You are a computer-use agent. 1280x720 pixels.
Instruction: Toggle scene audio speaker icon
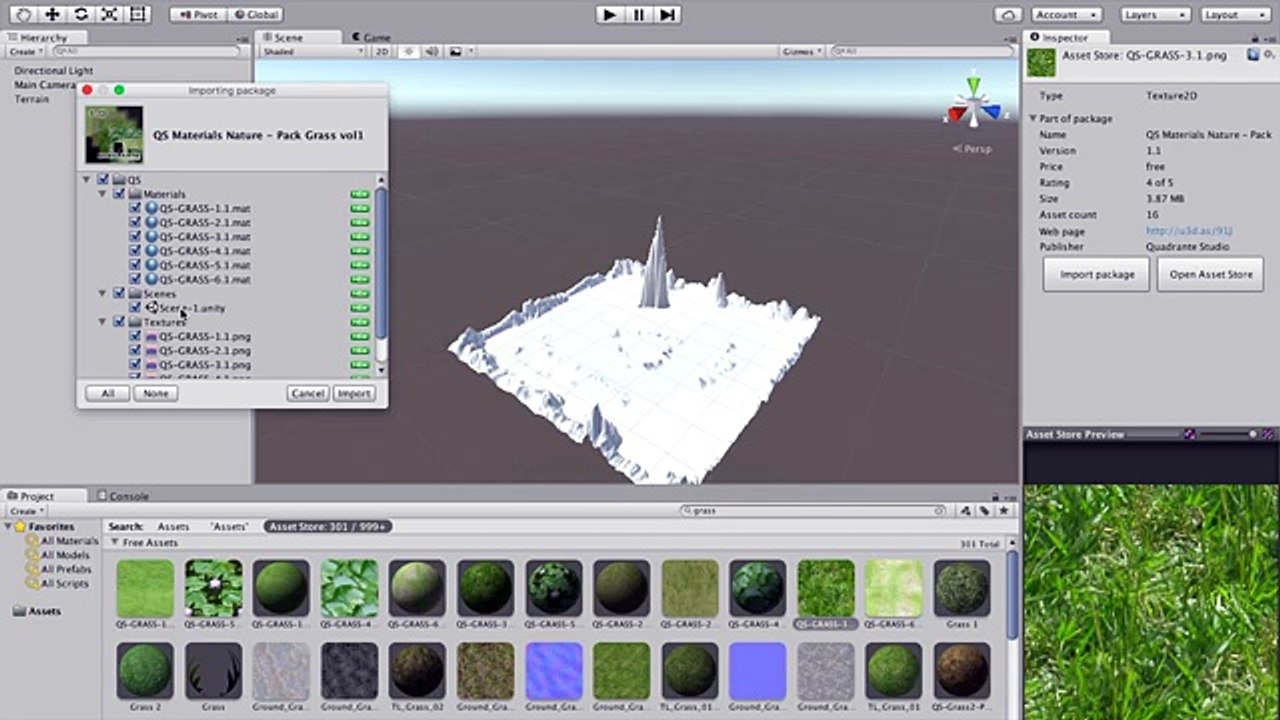(432, 51)
